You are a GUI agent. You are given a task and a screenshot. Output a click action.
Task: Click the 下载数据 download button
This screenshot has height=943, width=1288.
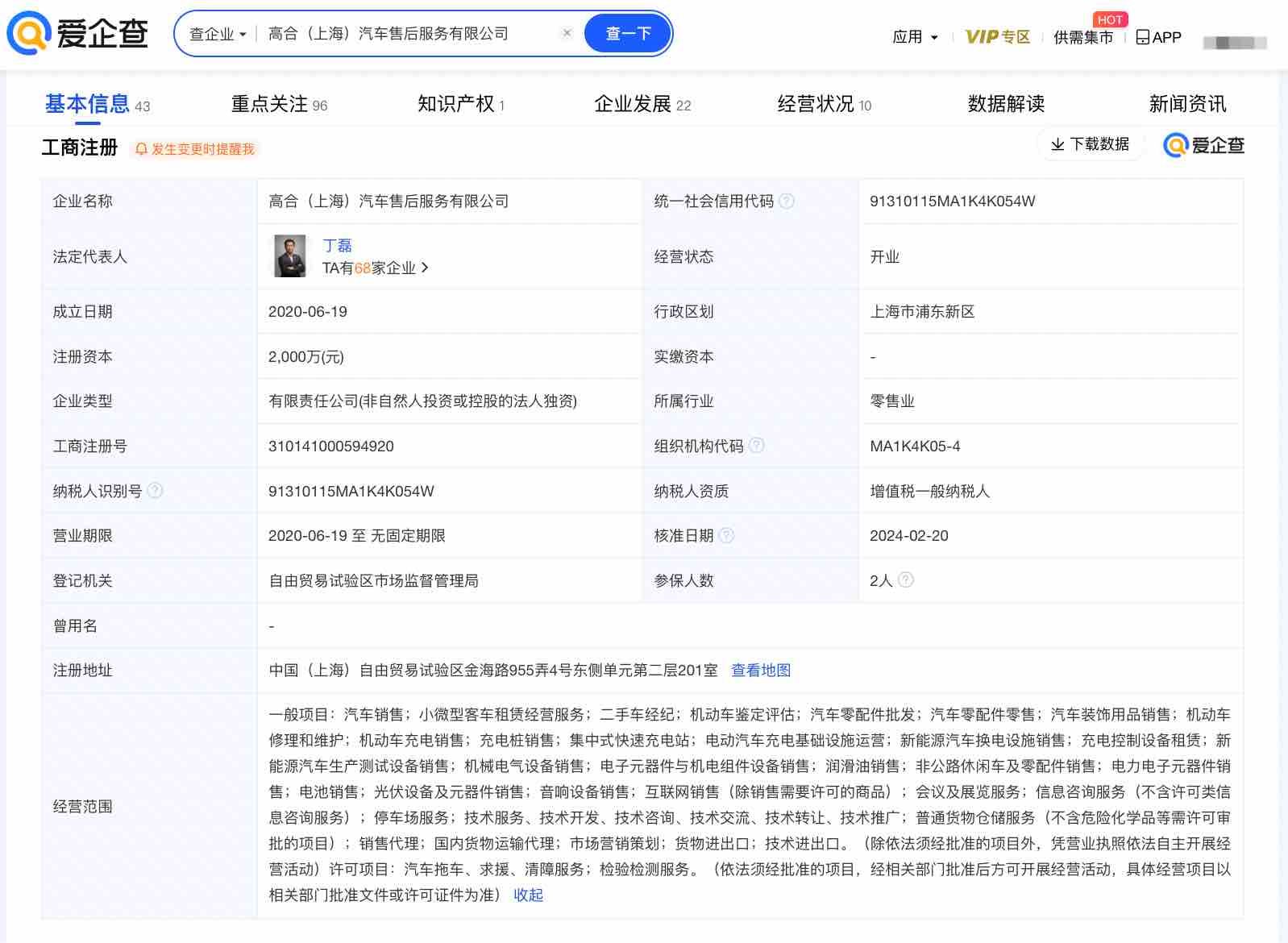click(1091, 144)
